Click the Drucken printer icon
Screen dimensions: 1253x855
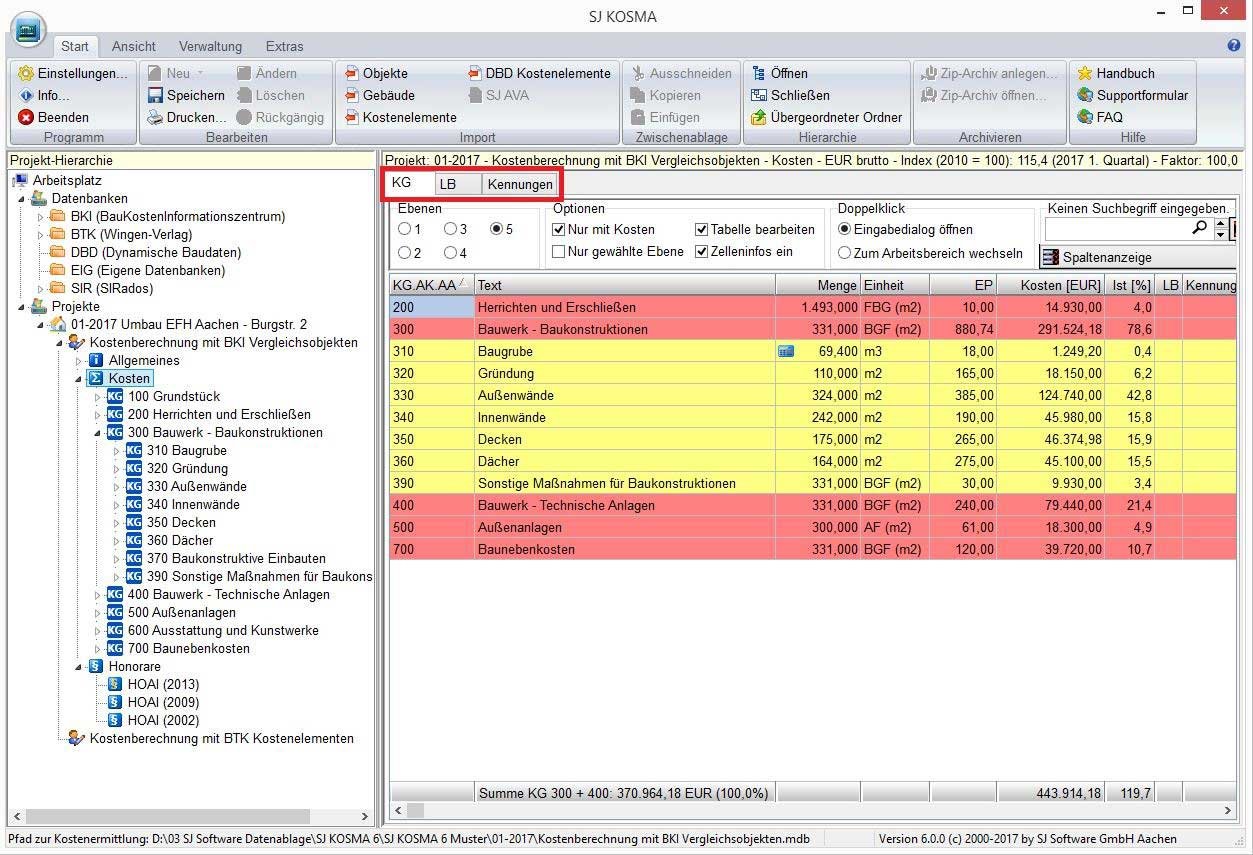tap(155, 117)
